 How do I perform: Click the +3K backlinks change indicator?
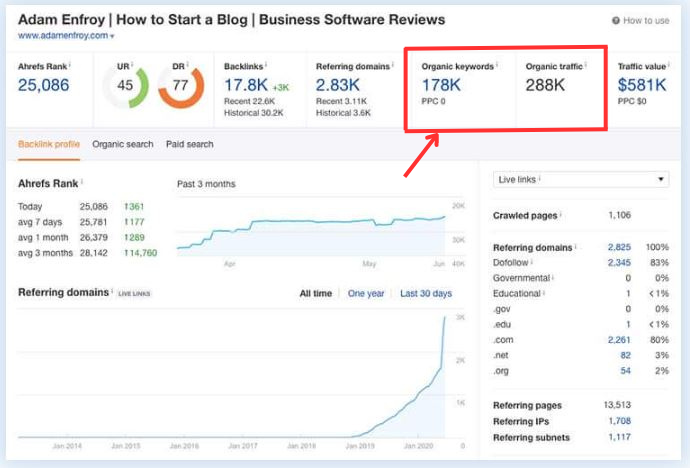281,88
